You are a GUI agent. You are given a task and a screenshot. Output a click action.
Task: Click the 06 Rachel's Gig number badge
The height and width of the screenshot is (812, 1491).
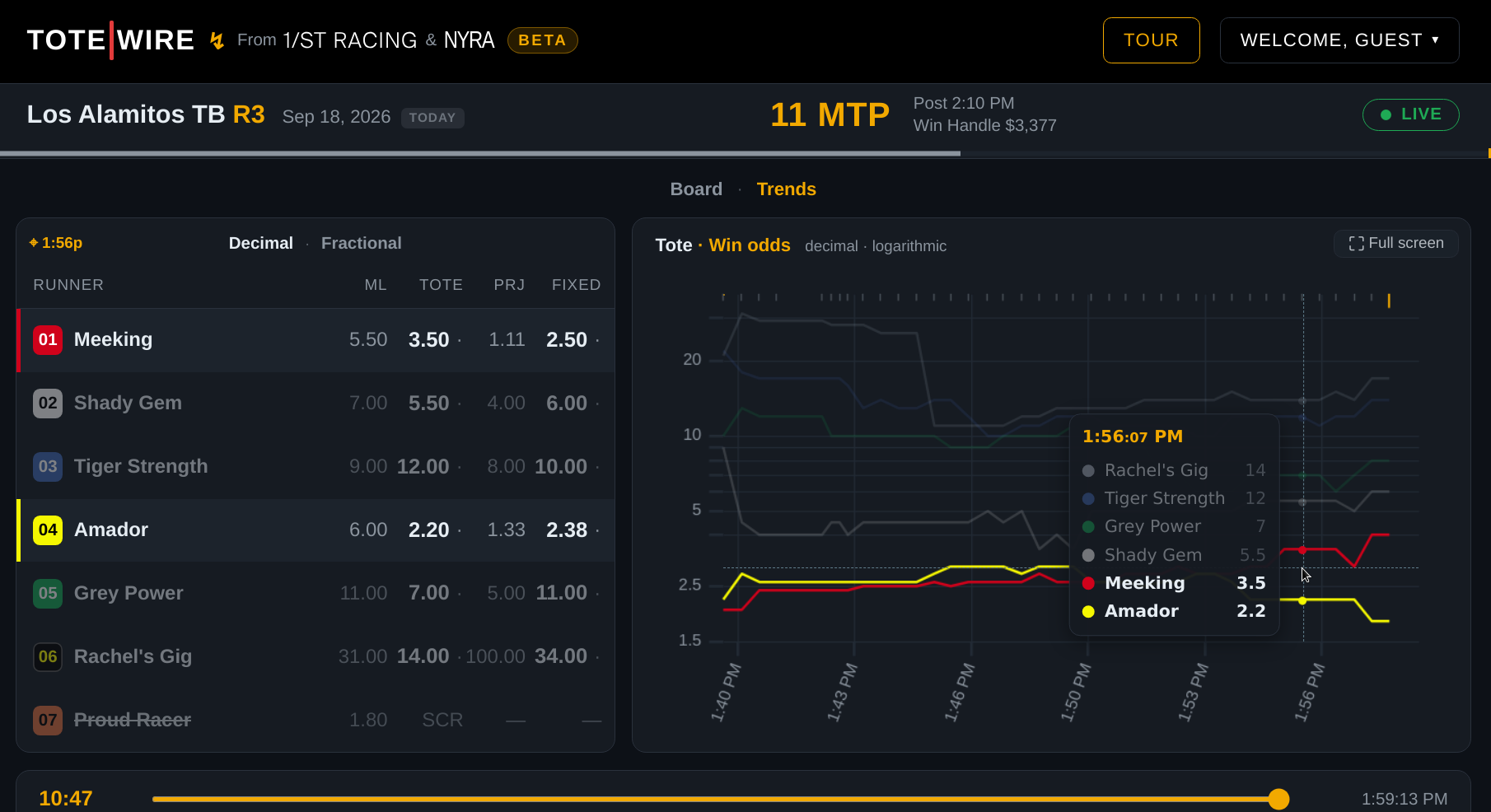[48, 656]
